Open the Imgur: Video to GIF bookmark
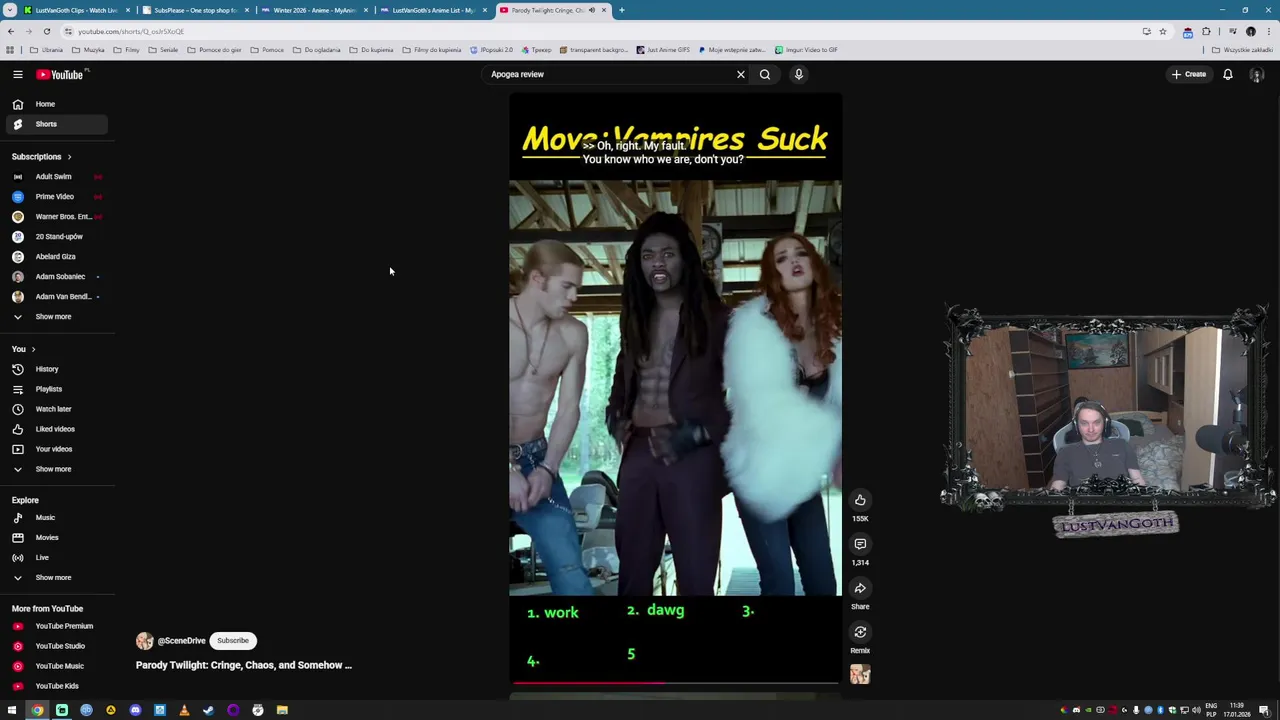This screenshot has height=720, width=1280. point(806,50)
